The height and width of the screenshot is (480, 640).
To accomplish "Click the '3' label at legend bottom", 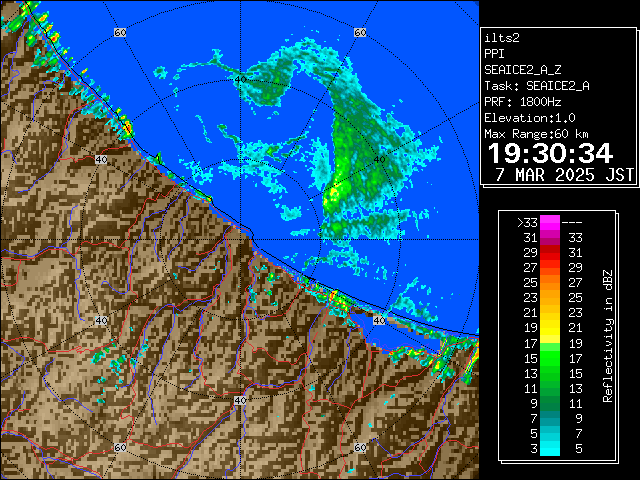I will [x=534, y=449].
